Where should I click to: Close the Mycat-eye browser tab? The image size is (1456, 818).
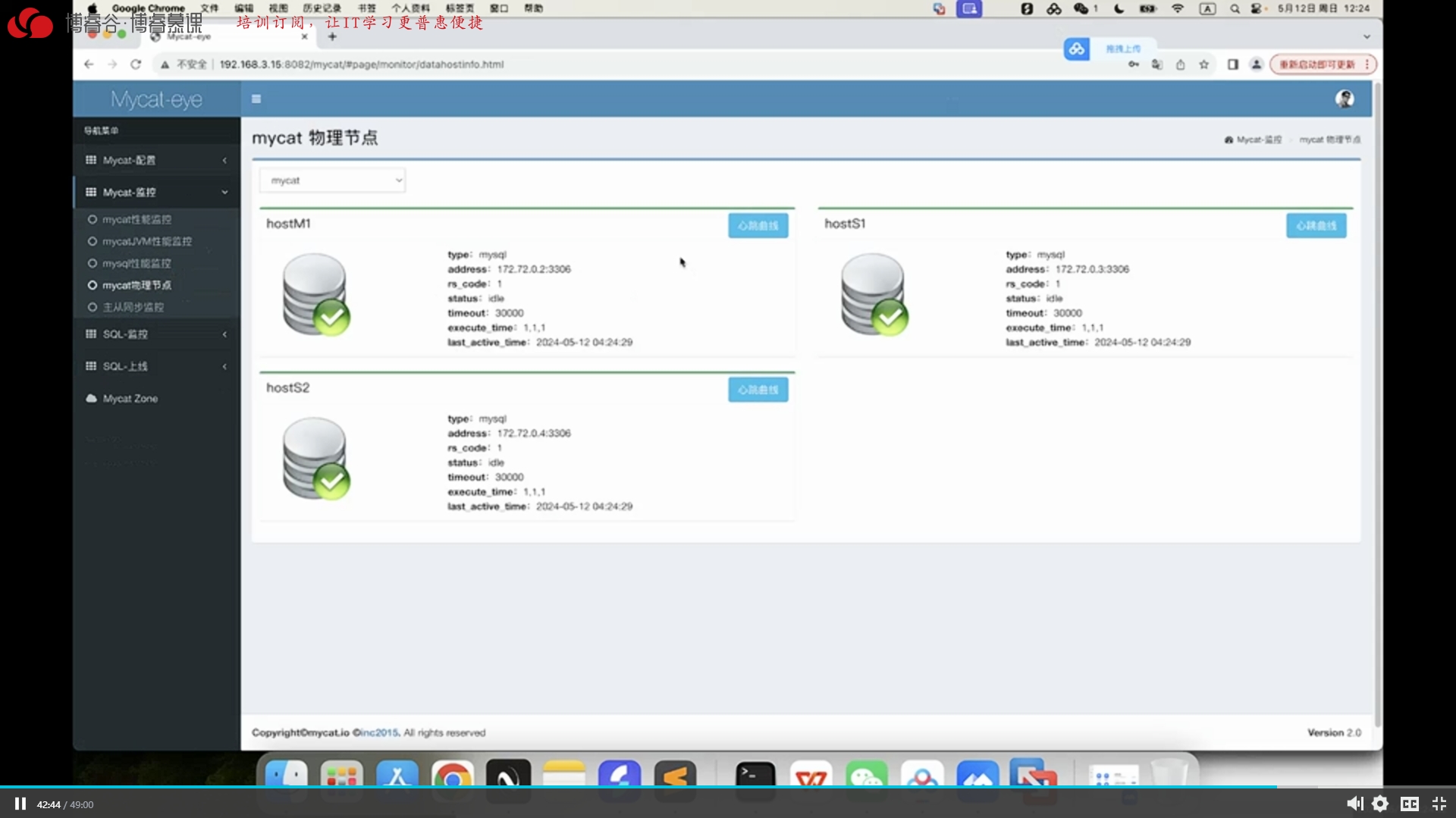click(x=304, y=36)
